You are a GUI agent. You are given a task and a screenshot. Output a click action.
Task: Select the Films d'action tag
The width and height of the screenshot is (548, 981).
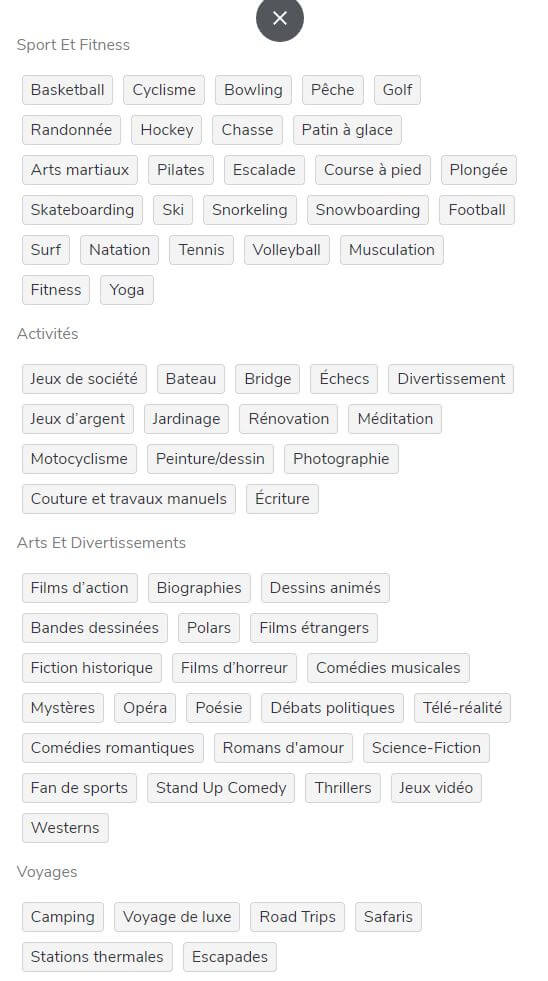79,588
